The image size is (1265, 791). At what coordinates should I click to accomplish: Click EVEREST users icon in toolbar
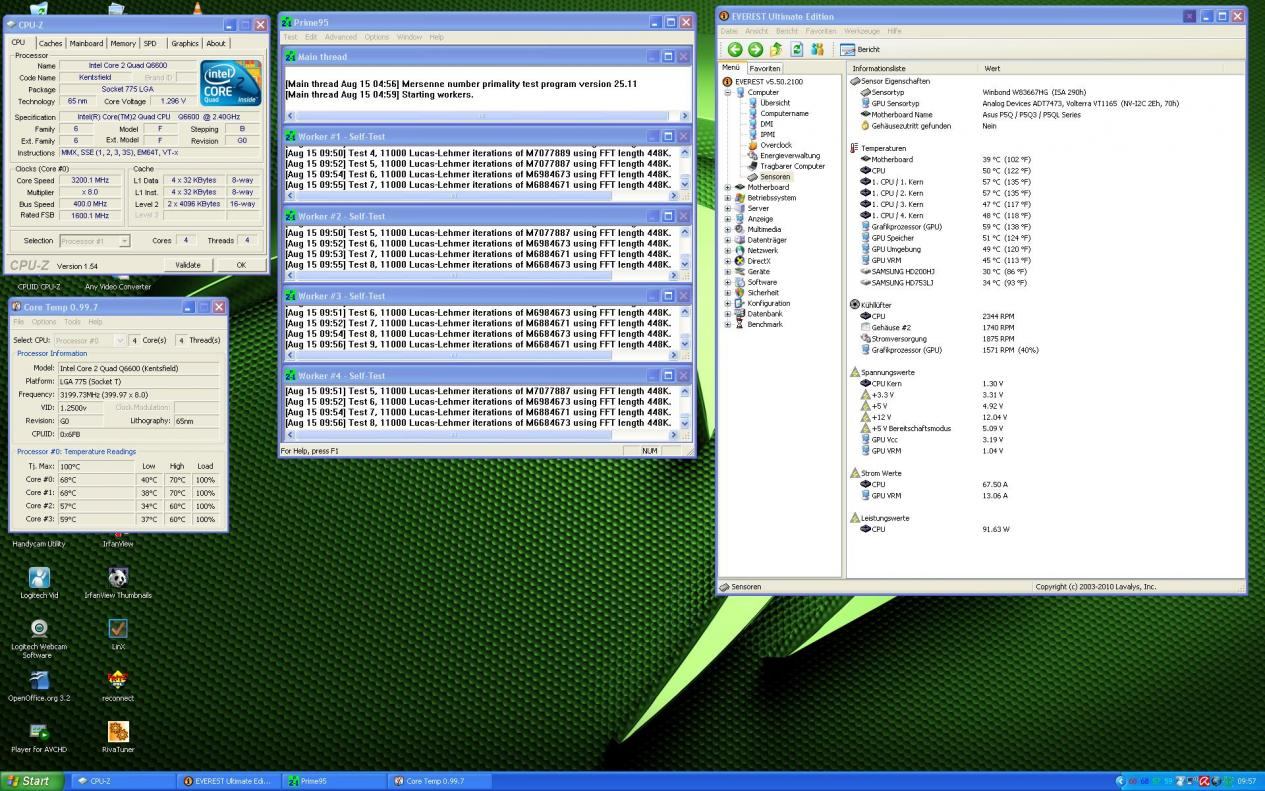(x=818, y=49)
